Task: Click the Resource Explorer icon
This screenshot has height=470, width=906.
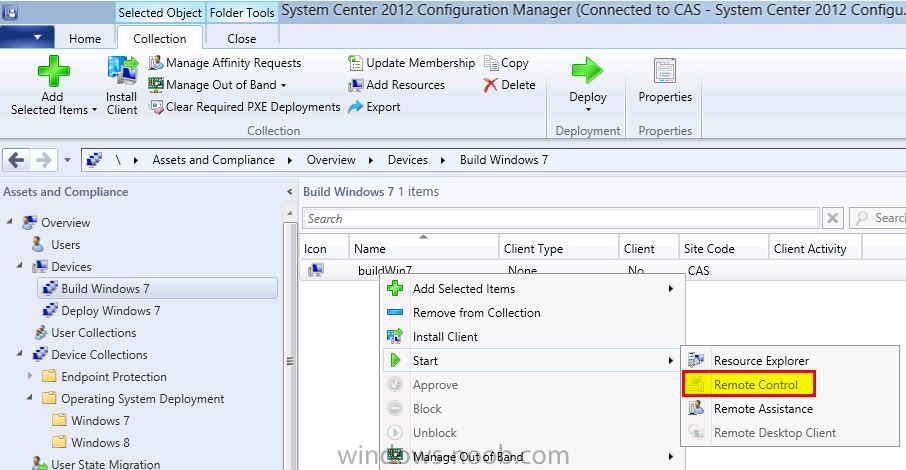Action: click(x=696, y=360)
